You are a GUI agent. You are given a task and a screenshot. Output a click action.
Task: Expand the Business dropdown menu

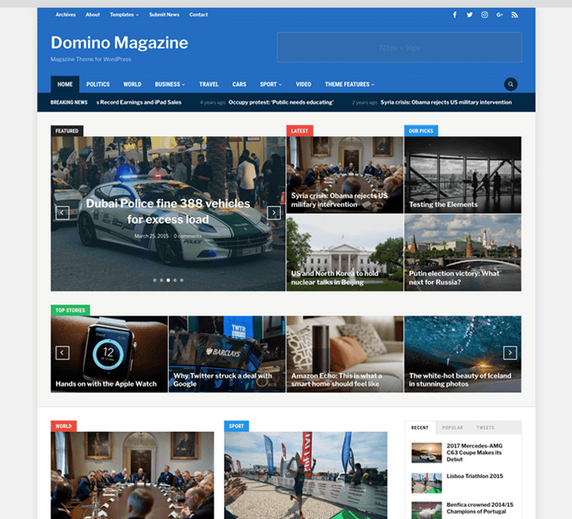click(170, 84)
